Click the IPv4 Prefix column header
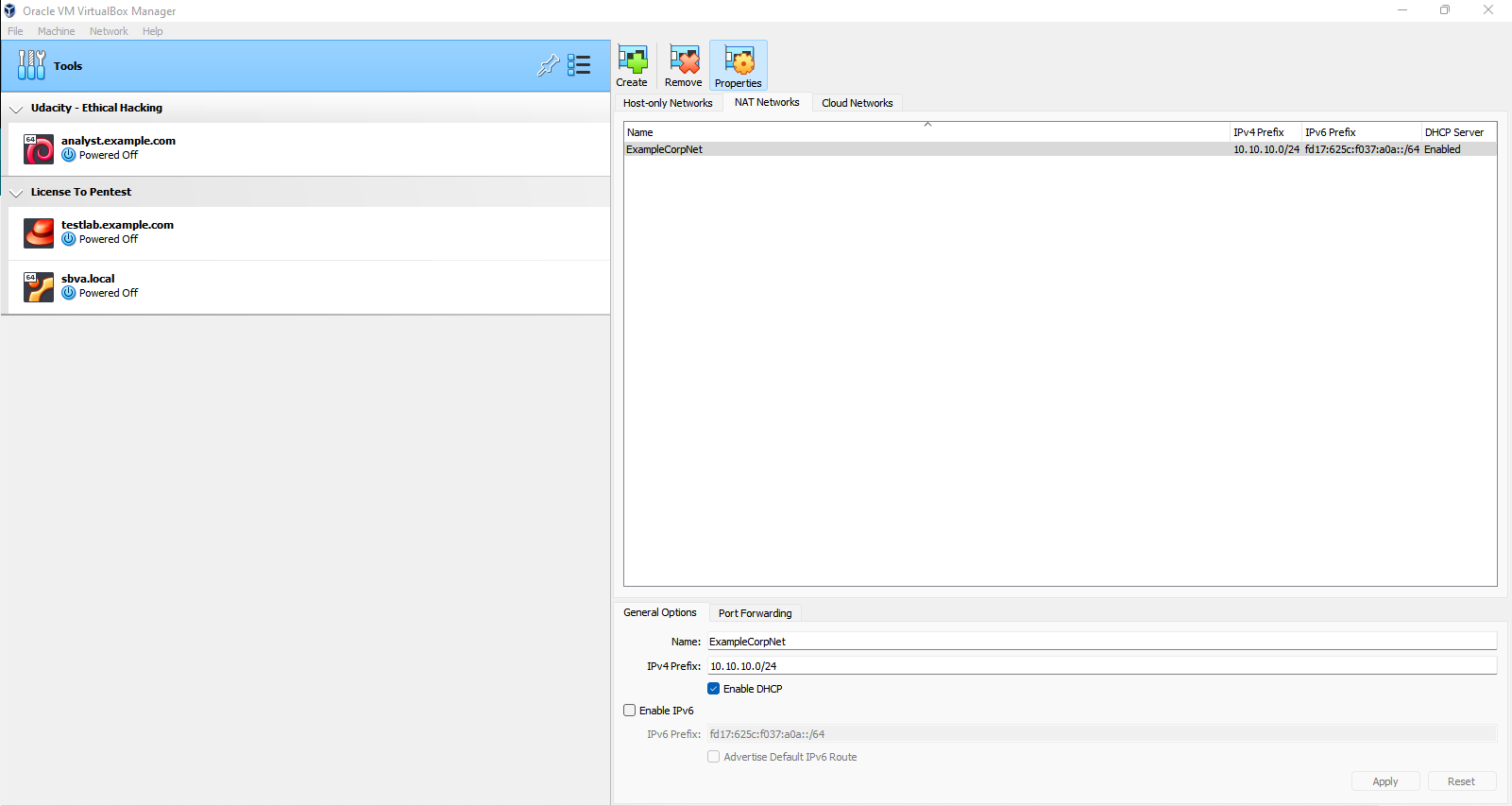This screenshot has width=1512, height=806. pos(1266,132)
